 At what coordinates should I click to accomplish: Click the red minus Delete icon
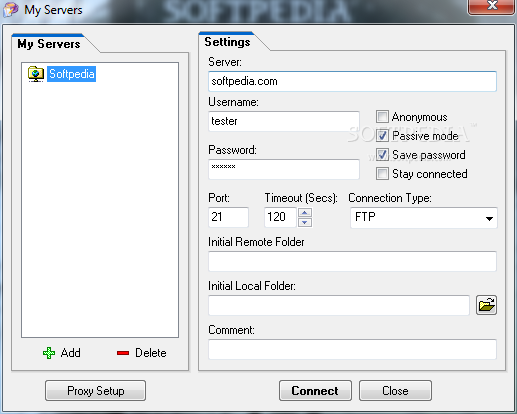click(123, 353)
